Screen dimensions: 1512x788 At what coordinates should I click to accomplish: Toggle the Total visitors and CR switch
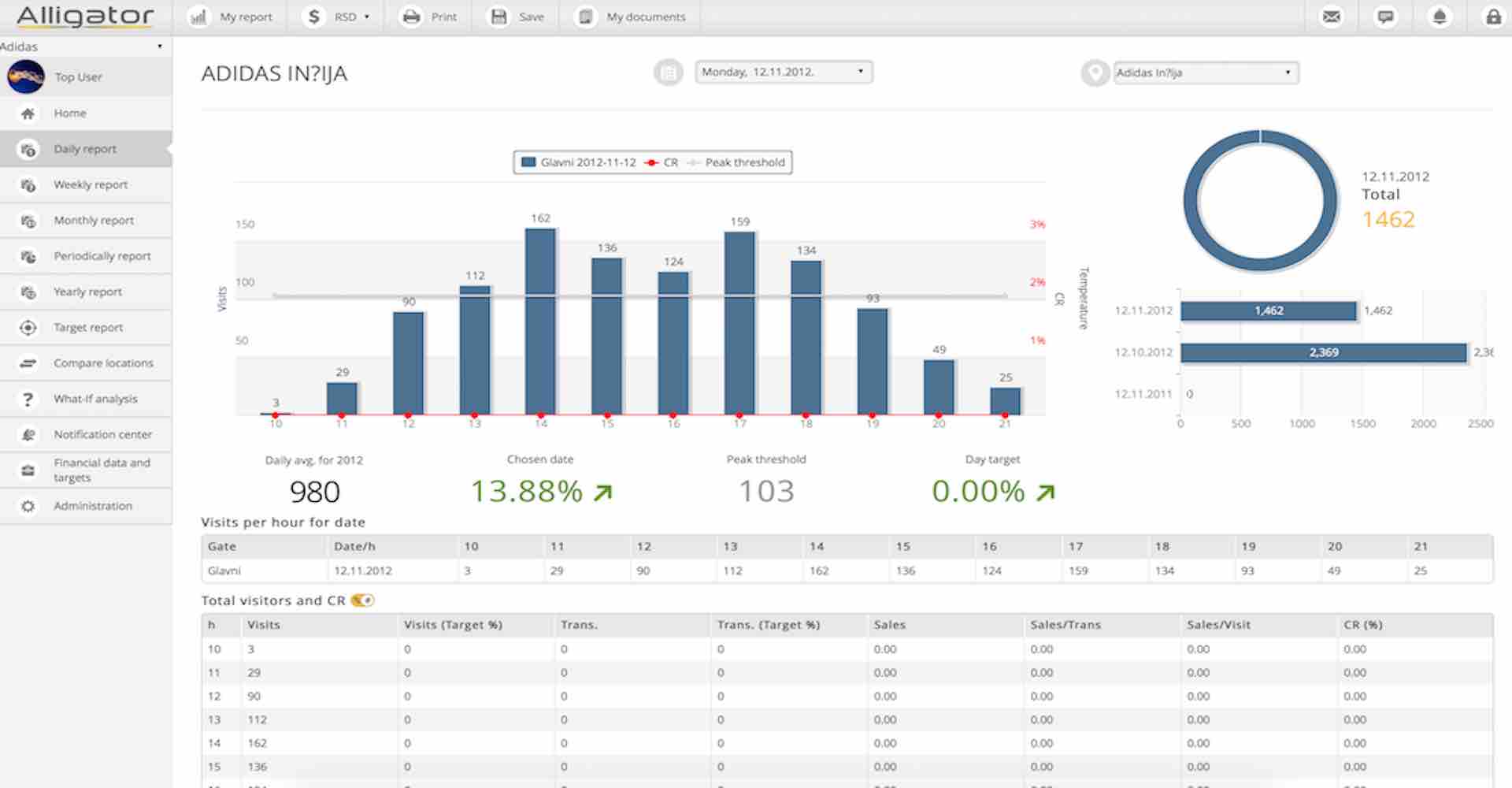point(362,600)
